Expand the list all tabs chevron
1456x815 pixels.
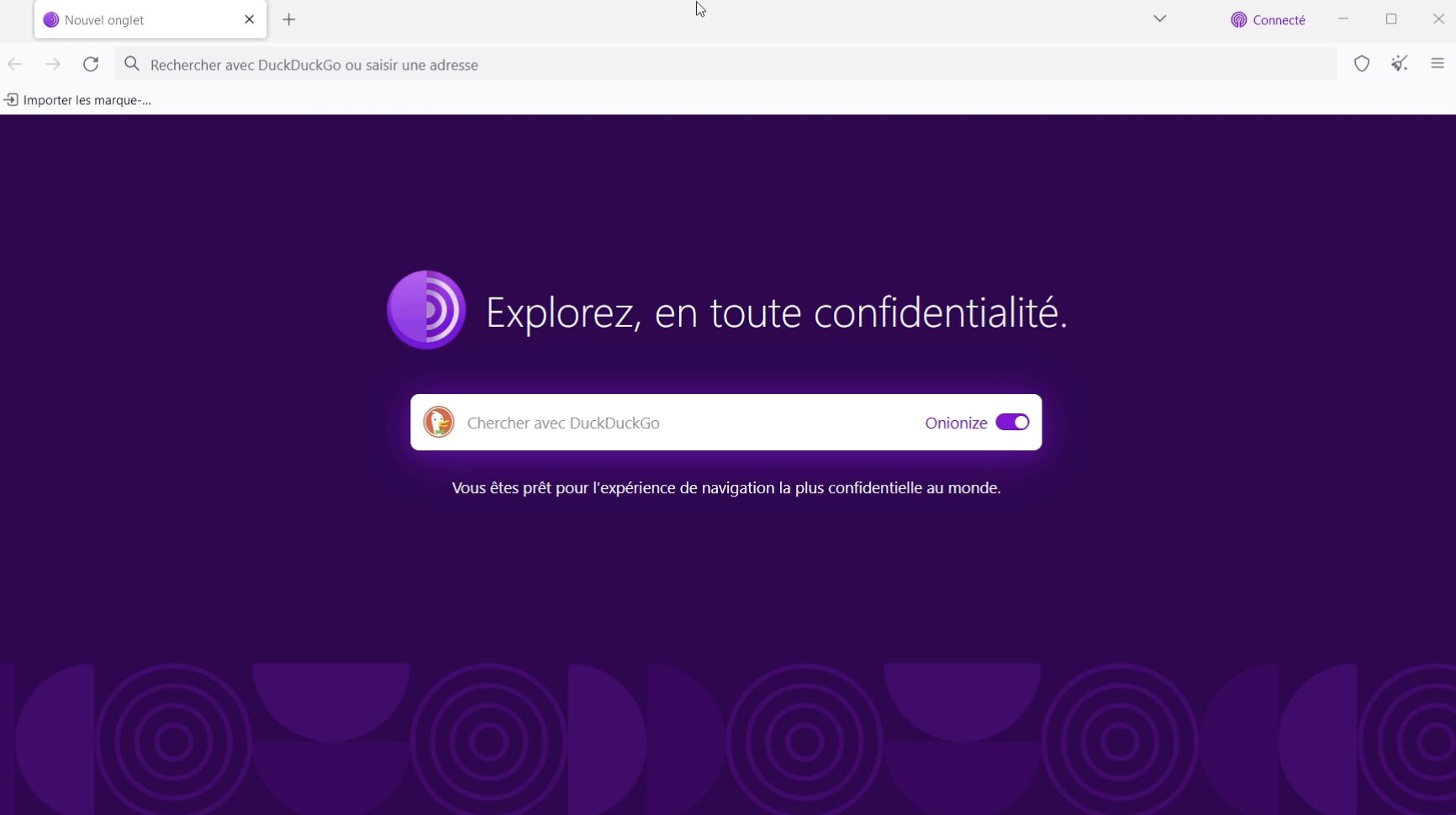1160,19
